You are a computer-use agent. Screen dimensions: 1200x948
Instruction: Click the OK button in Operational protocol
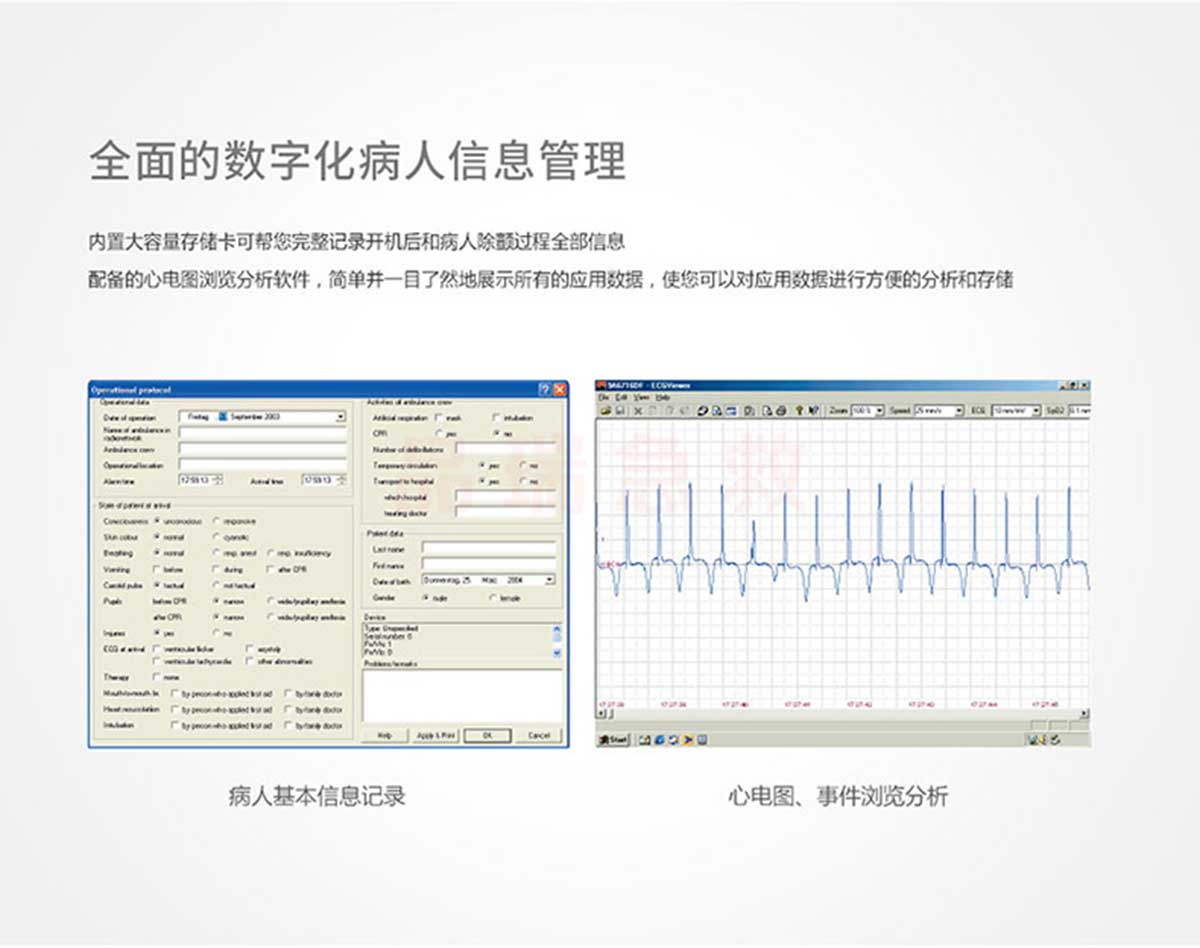point(487,735)
